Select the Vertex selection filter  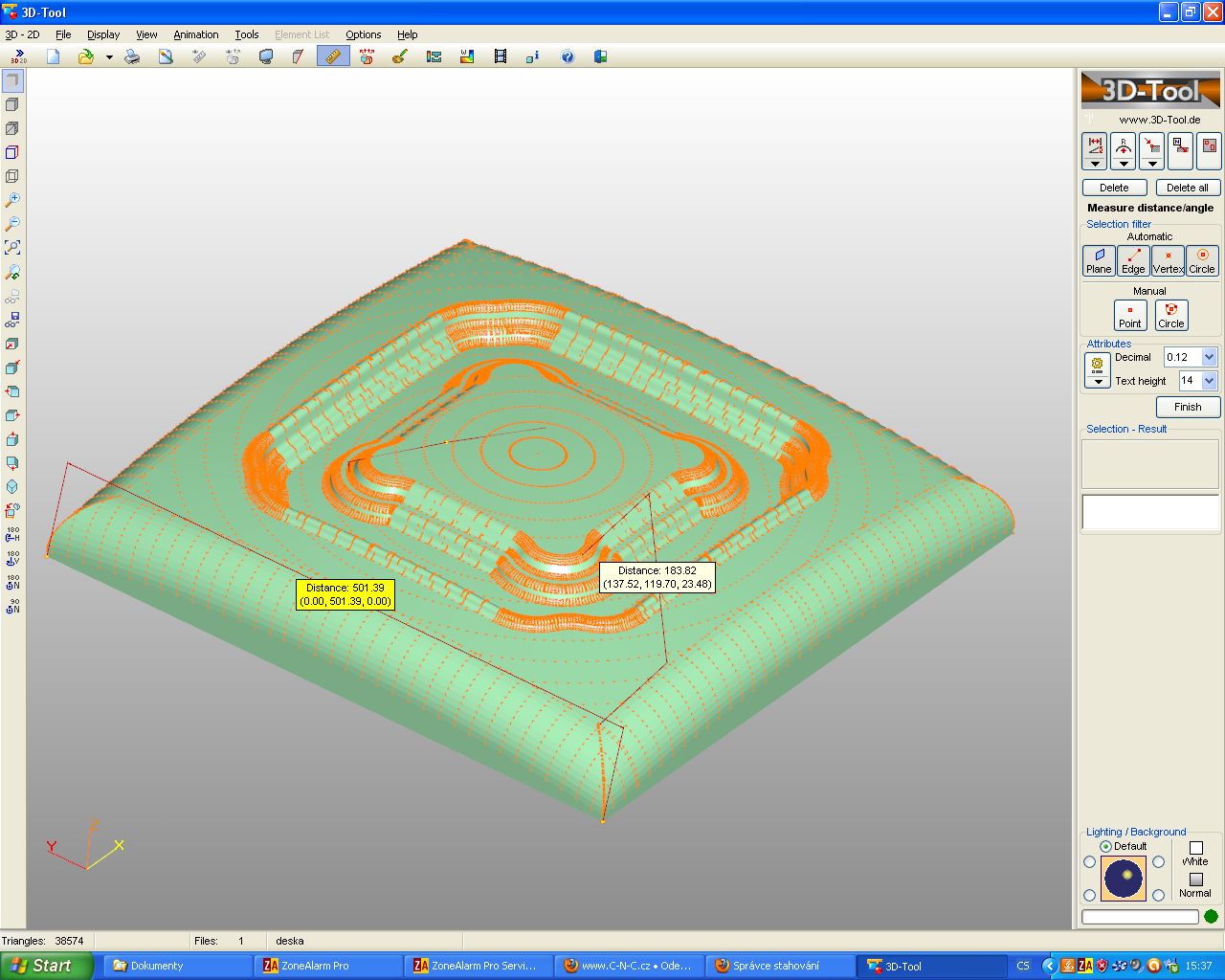(1168, 260)
